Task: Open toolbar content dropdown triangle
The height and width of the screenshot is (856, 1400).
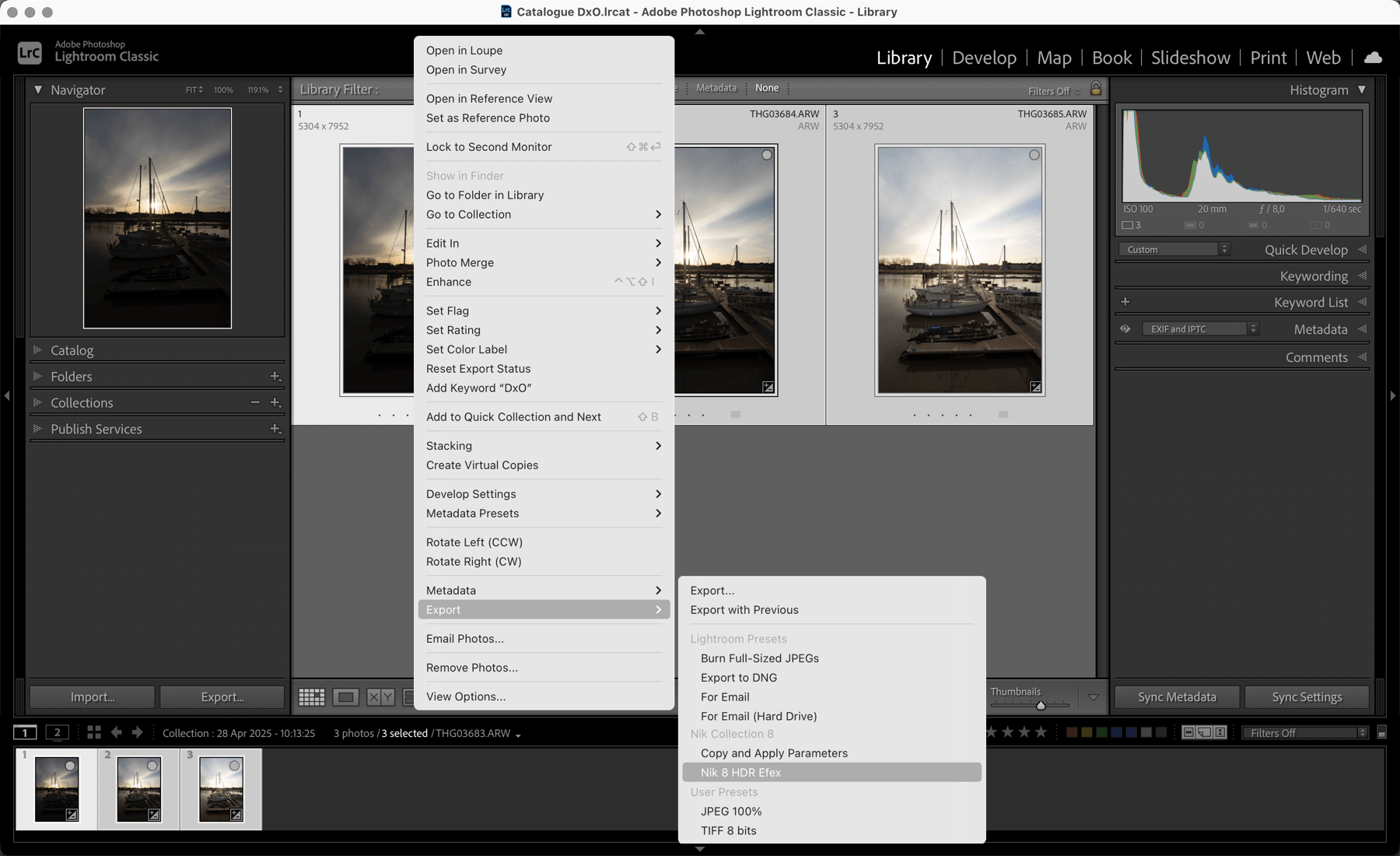Action: coord(1094,697)
